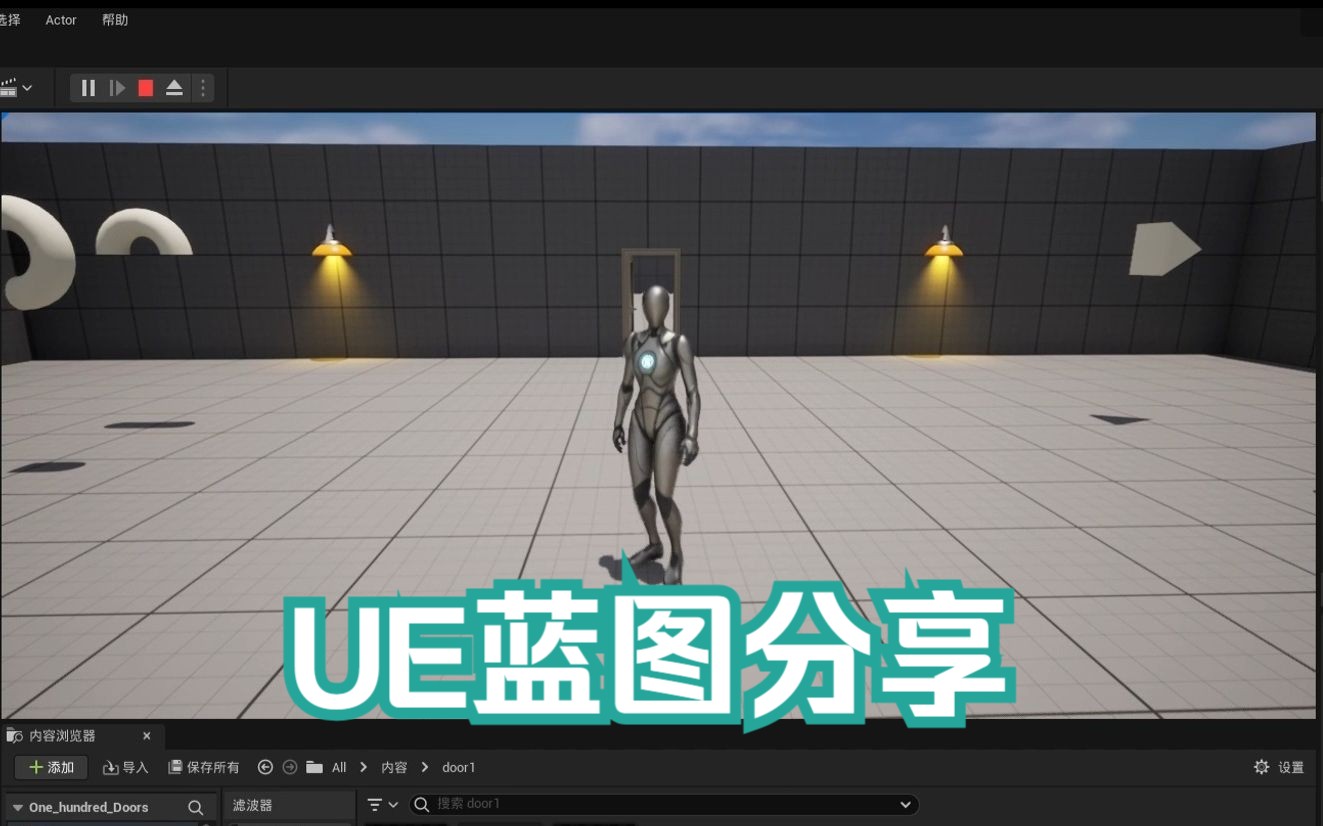Click the 滤波器 filters panel header
Image resolution: width=1323 pixels, height=826 pixels.
pyautogui.click(x=289, y=805)
